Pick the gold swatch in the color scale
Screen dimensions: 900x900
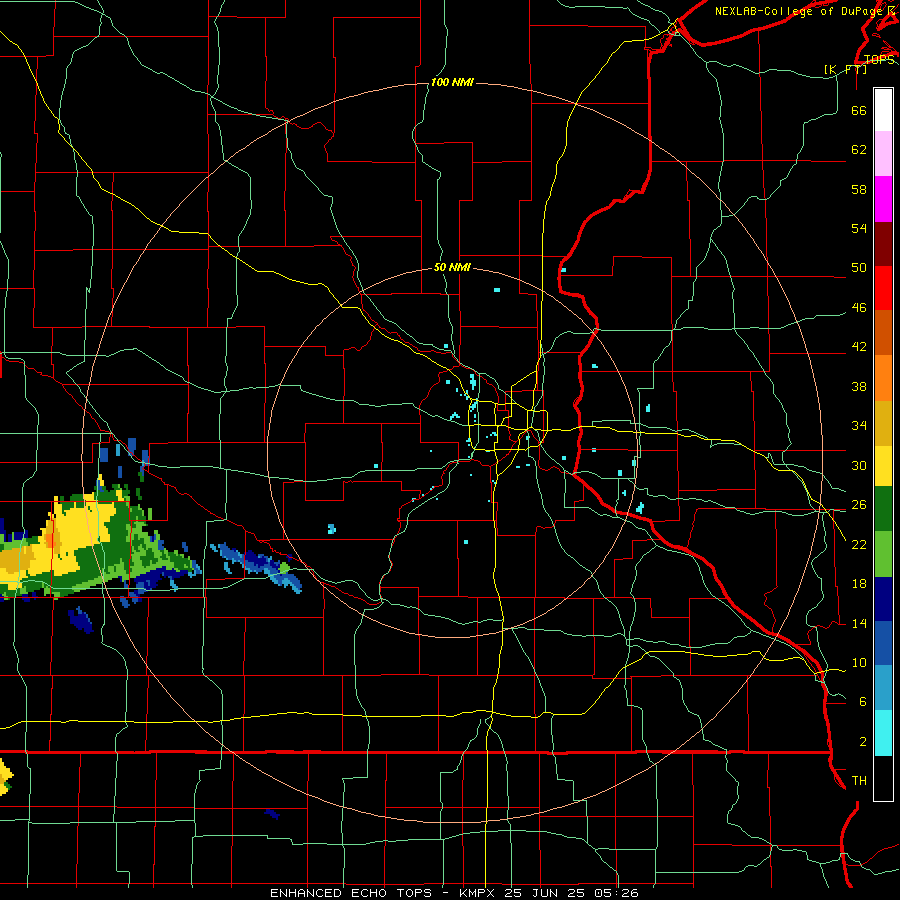[883, 423]
